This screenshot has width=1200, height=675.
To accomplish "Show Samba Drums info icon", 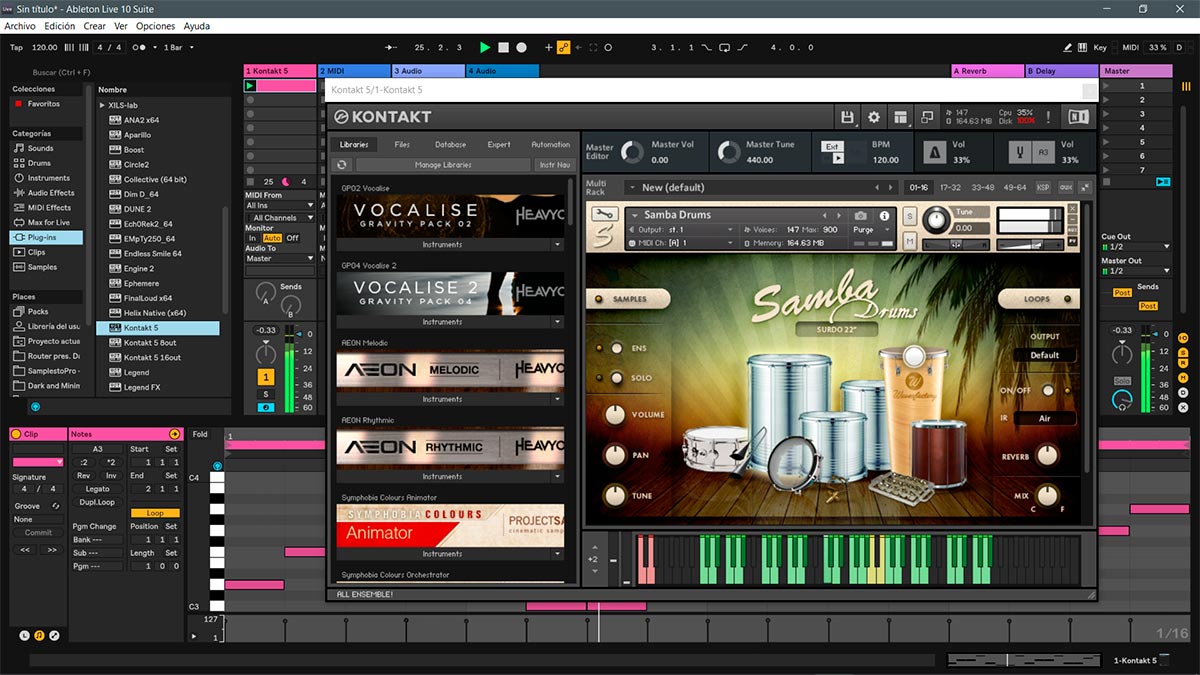I will tap(884, 215).
